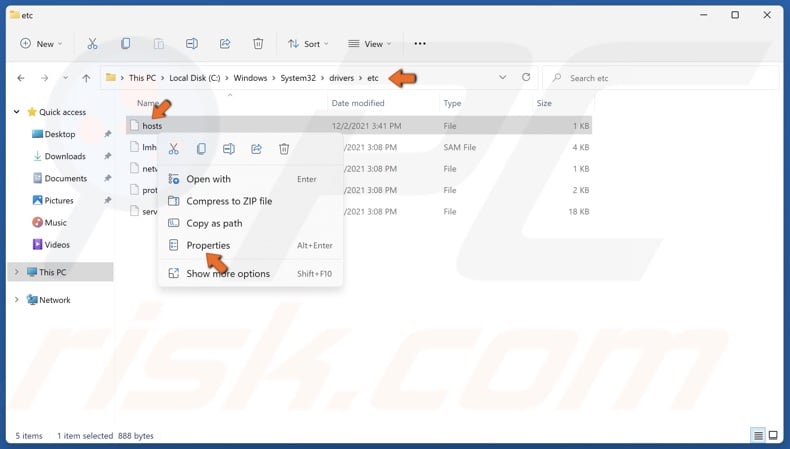Click Local Disk (C:) in the breadcrumb

coord(194,78)
